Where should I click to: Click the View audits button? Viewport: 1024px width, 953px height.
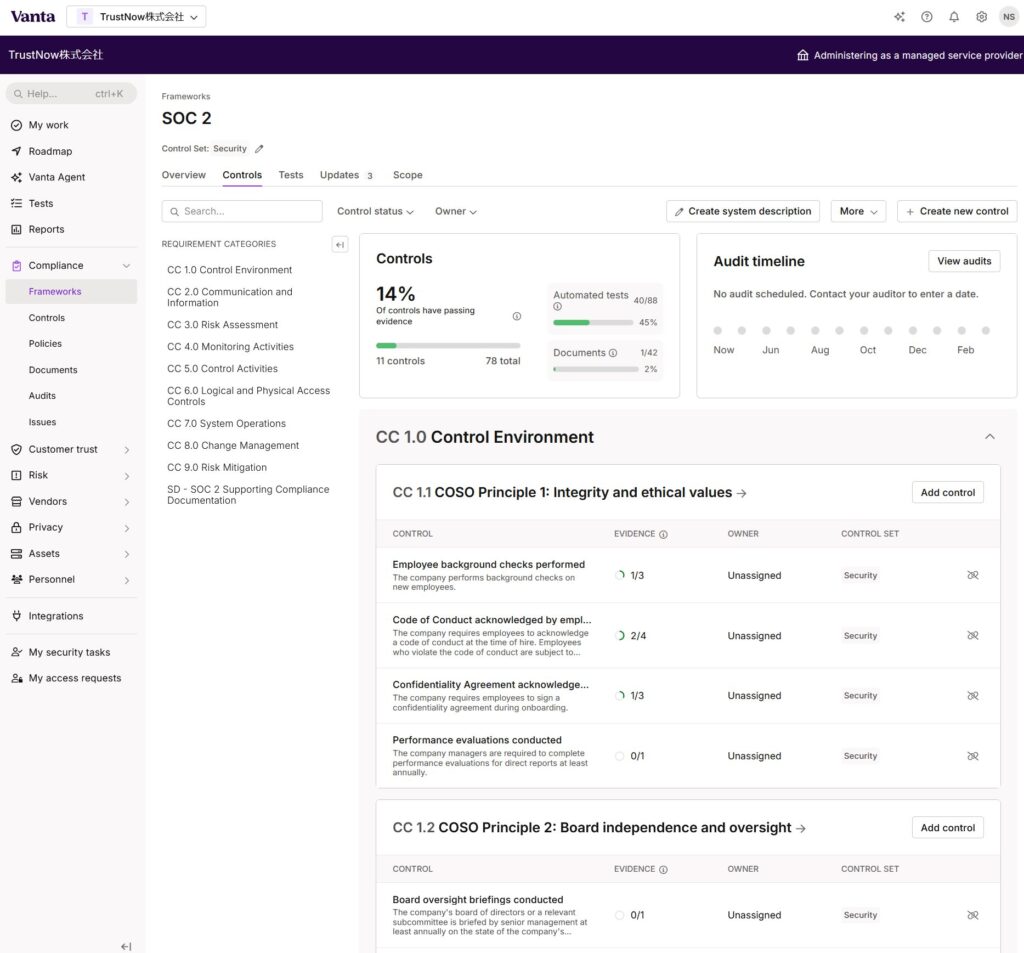click(964, 261)
